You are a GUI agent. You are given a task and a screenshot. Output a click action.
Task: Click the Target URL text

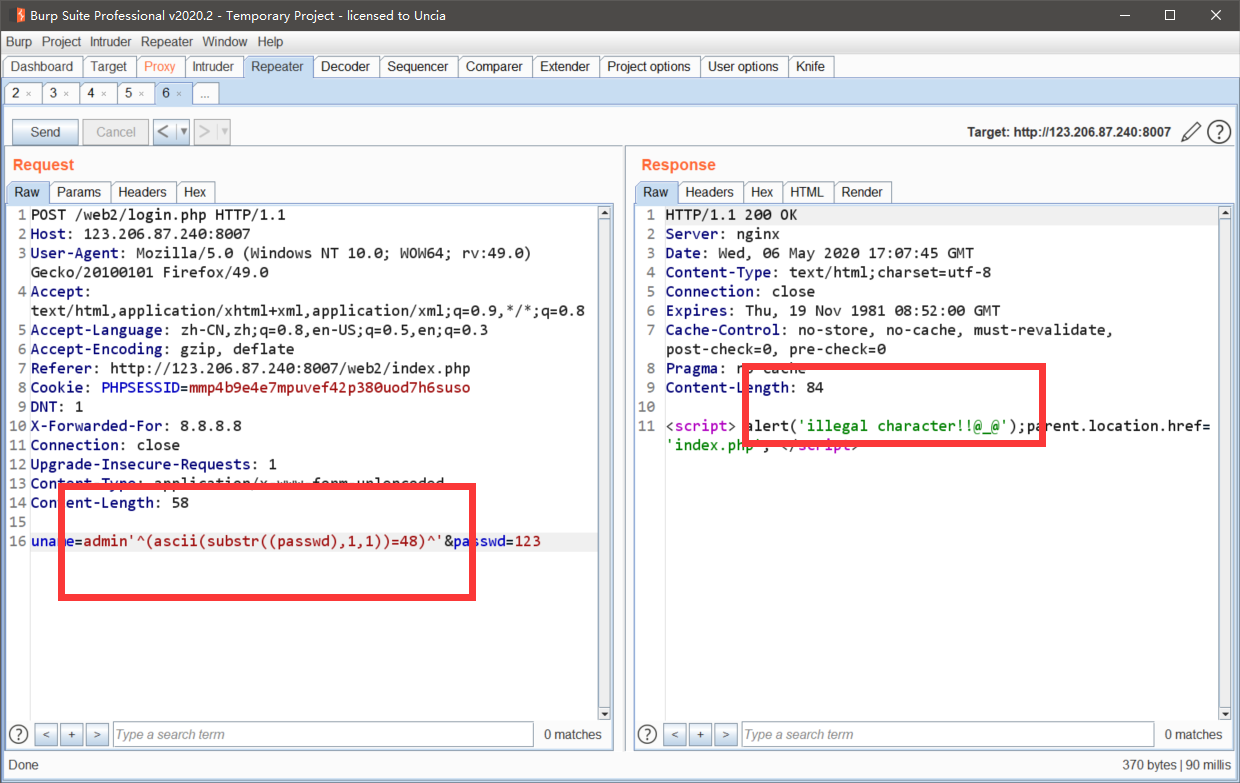pyautogui.click(x=1069, y=132)
